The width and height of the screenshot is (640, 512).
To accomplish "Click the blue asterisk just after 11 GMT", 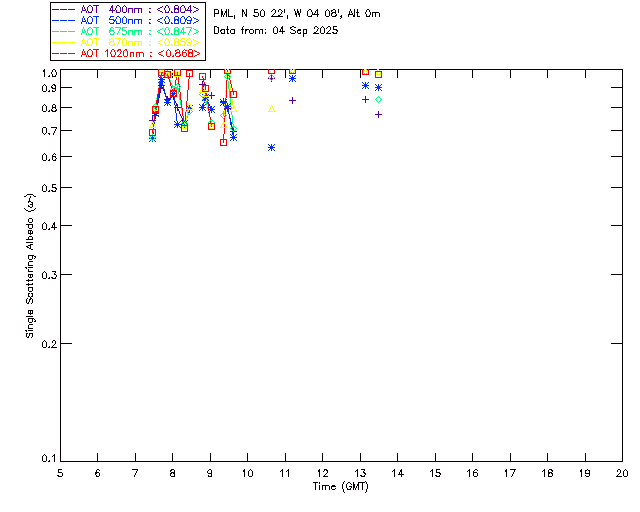I will 292,78.
